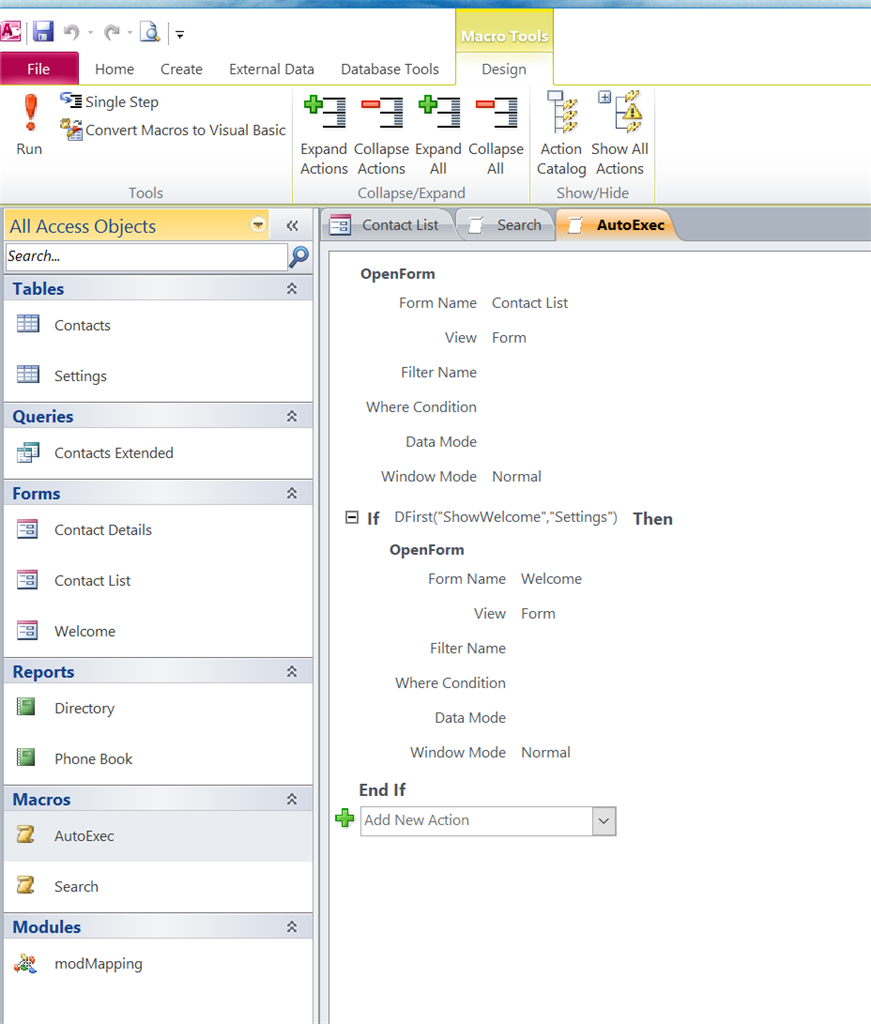
Task: Switch to the Search document tab
Action: click(506, 225)
